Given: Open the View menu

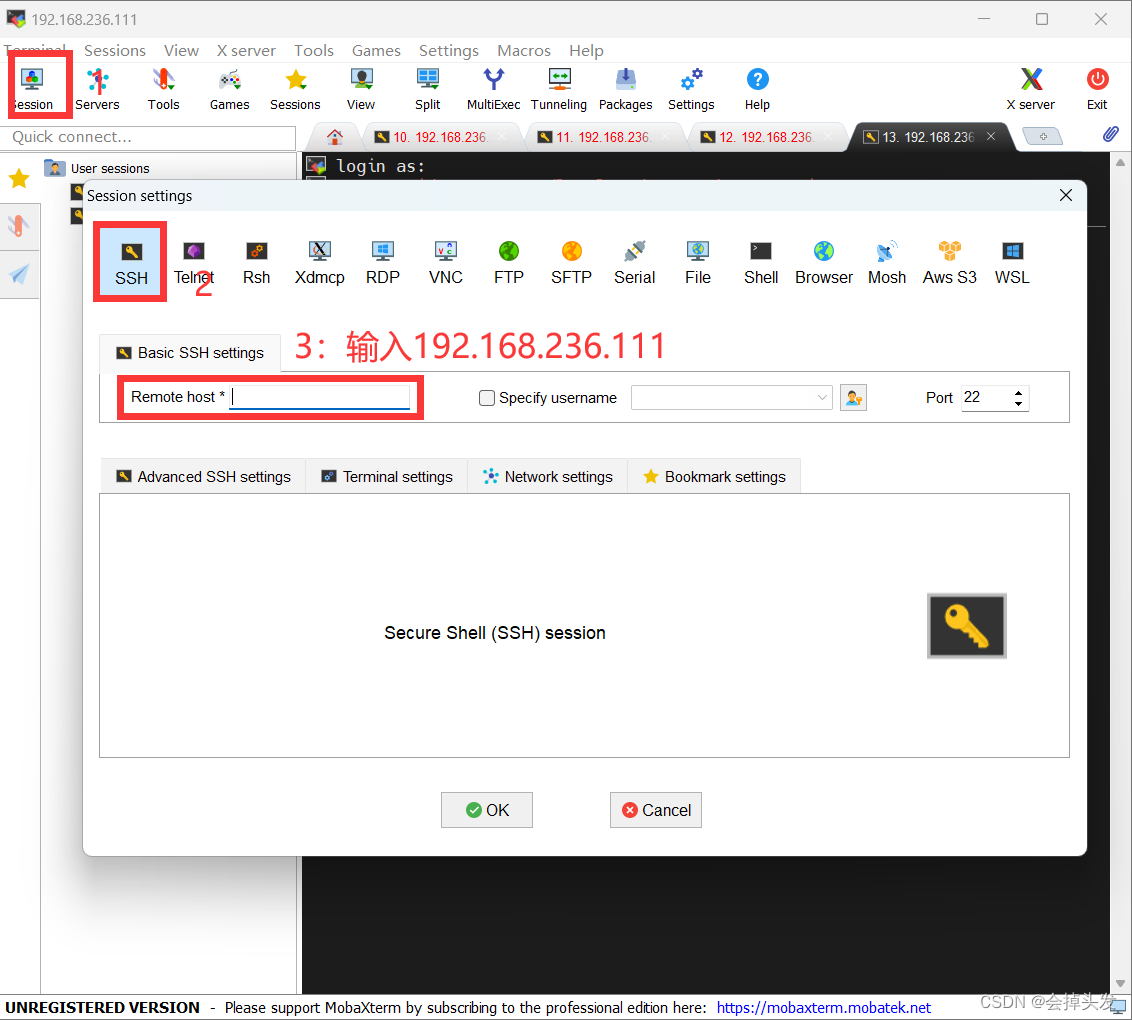Looking at the screenshot, I should tap(181, 51).
